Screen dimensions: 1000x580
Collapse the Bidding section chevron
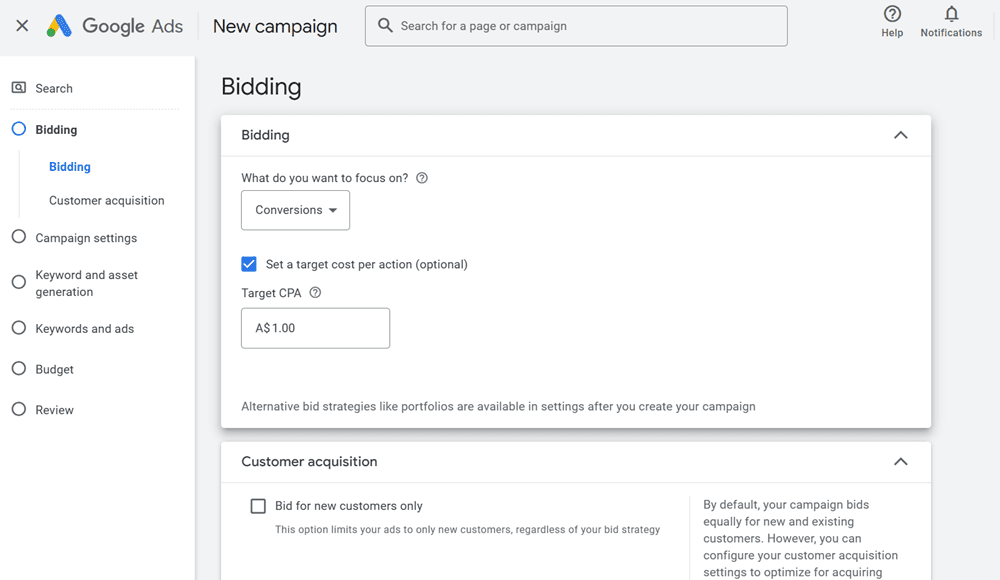coord(900,135)
